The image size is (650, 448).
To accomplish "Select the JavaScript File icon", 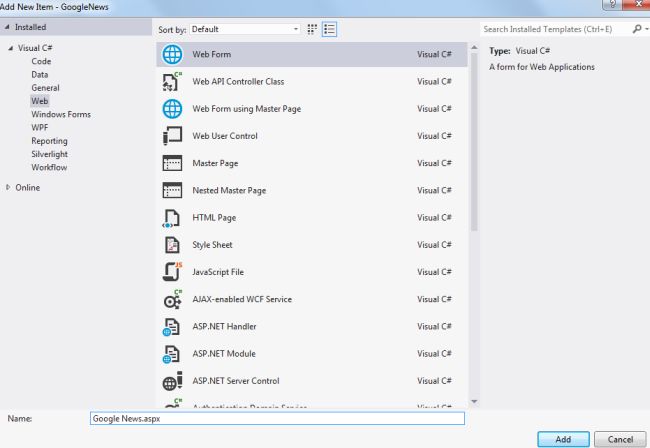I will click(172, 272).
